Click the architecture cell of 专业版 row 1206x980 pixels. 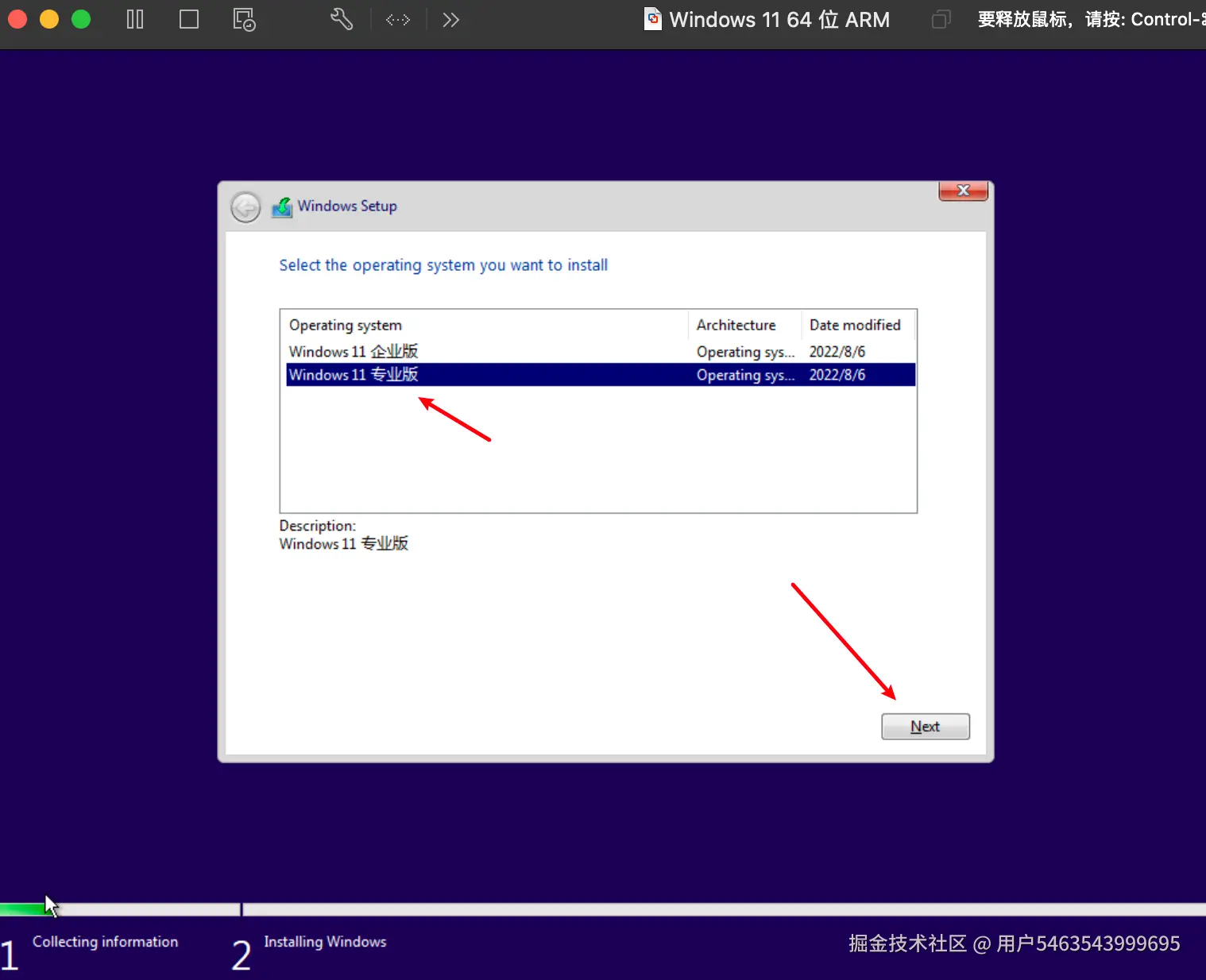pos(745,375)
